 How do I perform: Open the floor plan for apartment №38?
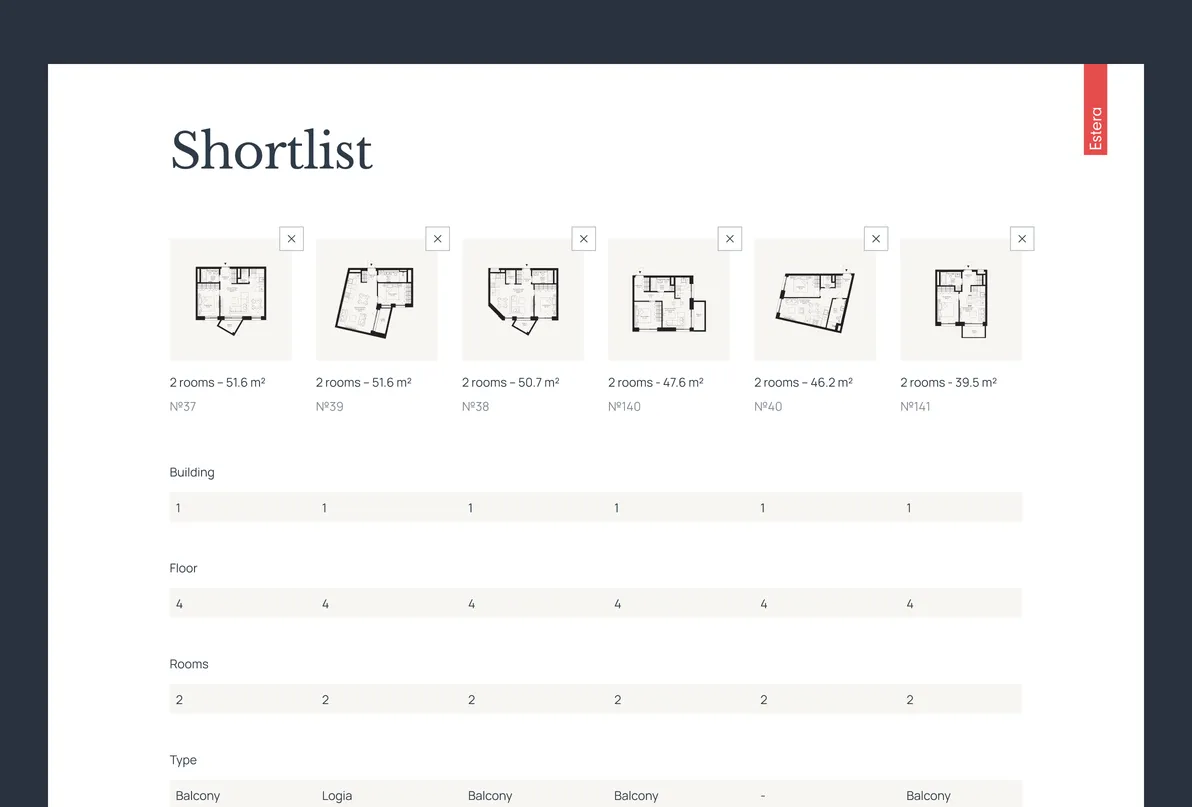[x=523, y=298]
